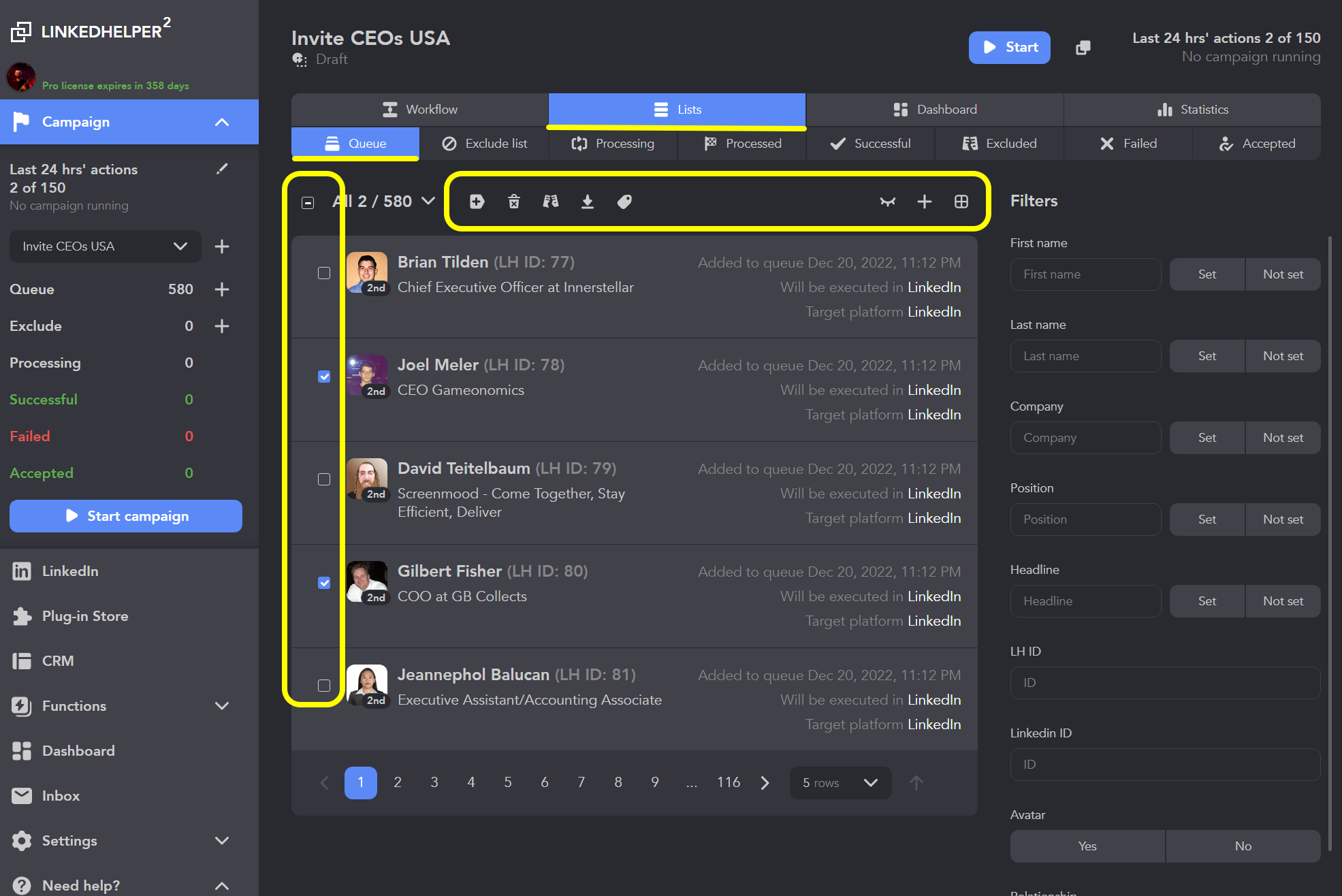Image resolution: width=1342 pixels, height=896 pixels.
Task: Jump to page 116 of the queue
Action: click(729, 783)
